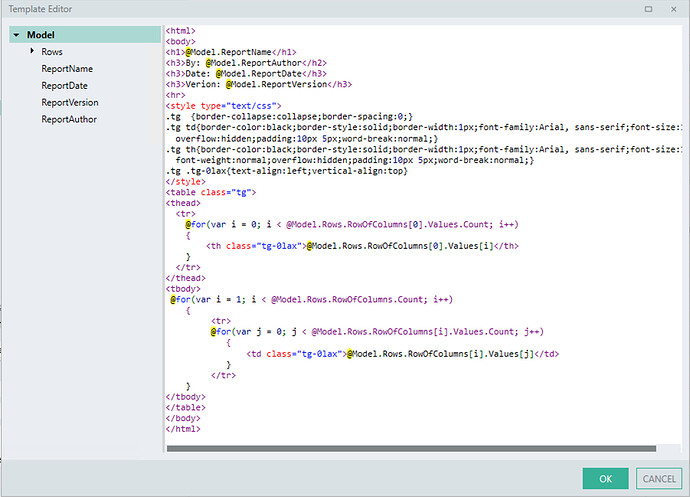Maximize the Template Editor window
Image resolution: width=690 pixels, height=497 pixels.
(648, 9)
